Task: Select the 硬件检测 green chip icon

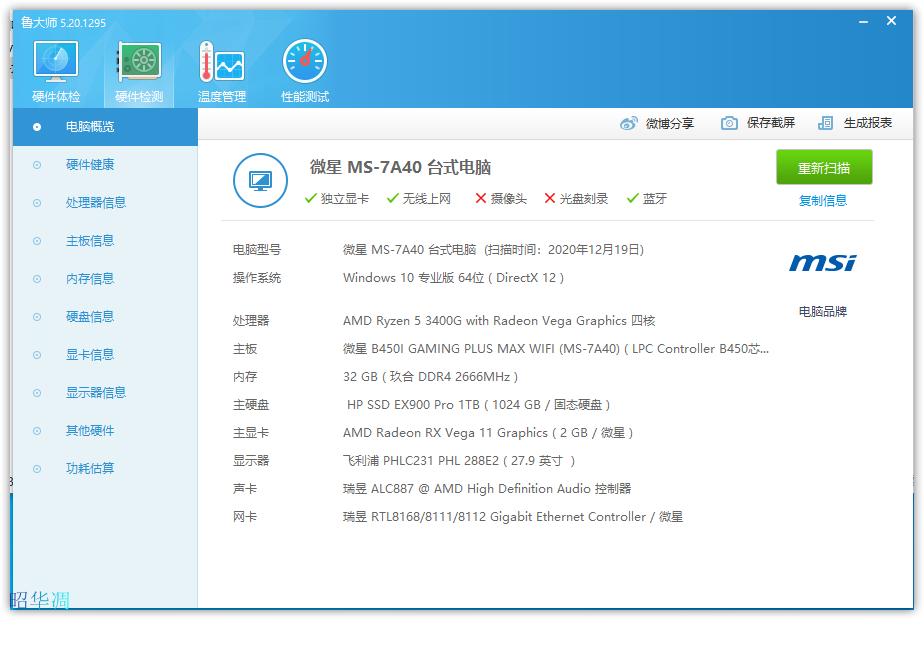Action: pos(140,60)
